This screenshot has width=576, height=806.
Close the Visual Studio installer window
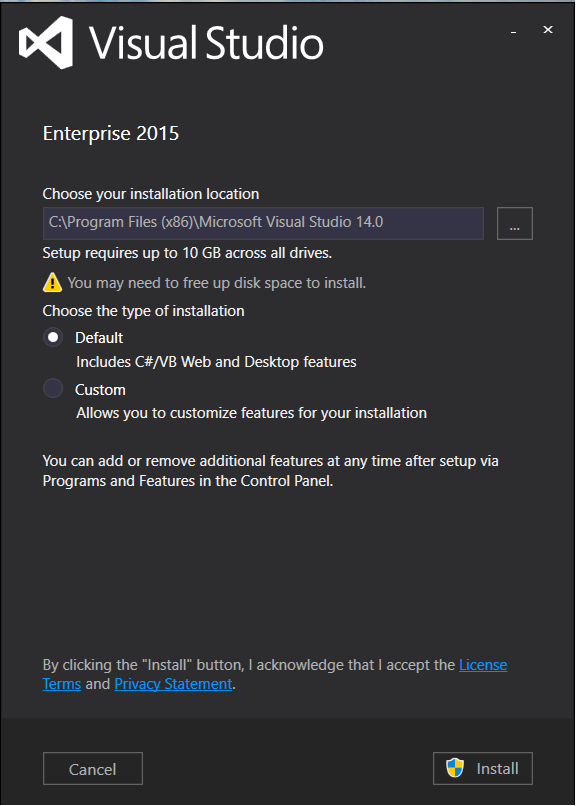[x=548, y=30]
